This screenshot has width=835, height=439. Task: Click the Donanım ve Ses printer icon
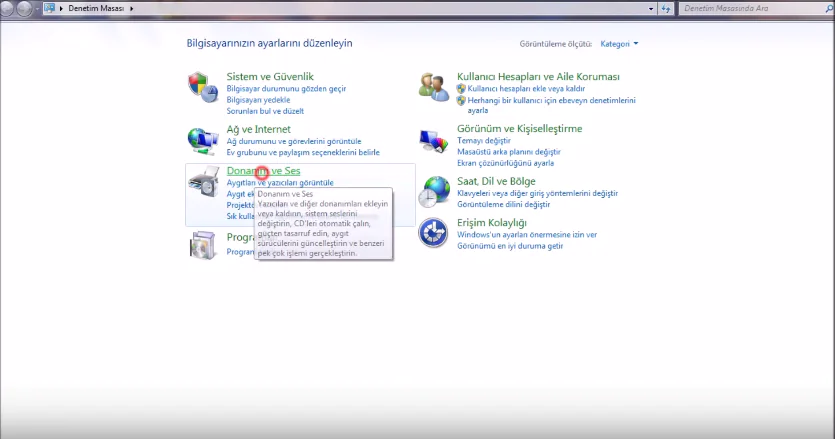point(203,181)
